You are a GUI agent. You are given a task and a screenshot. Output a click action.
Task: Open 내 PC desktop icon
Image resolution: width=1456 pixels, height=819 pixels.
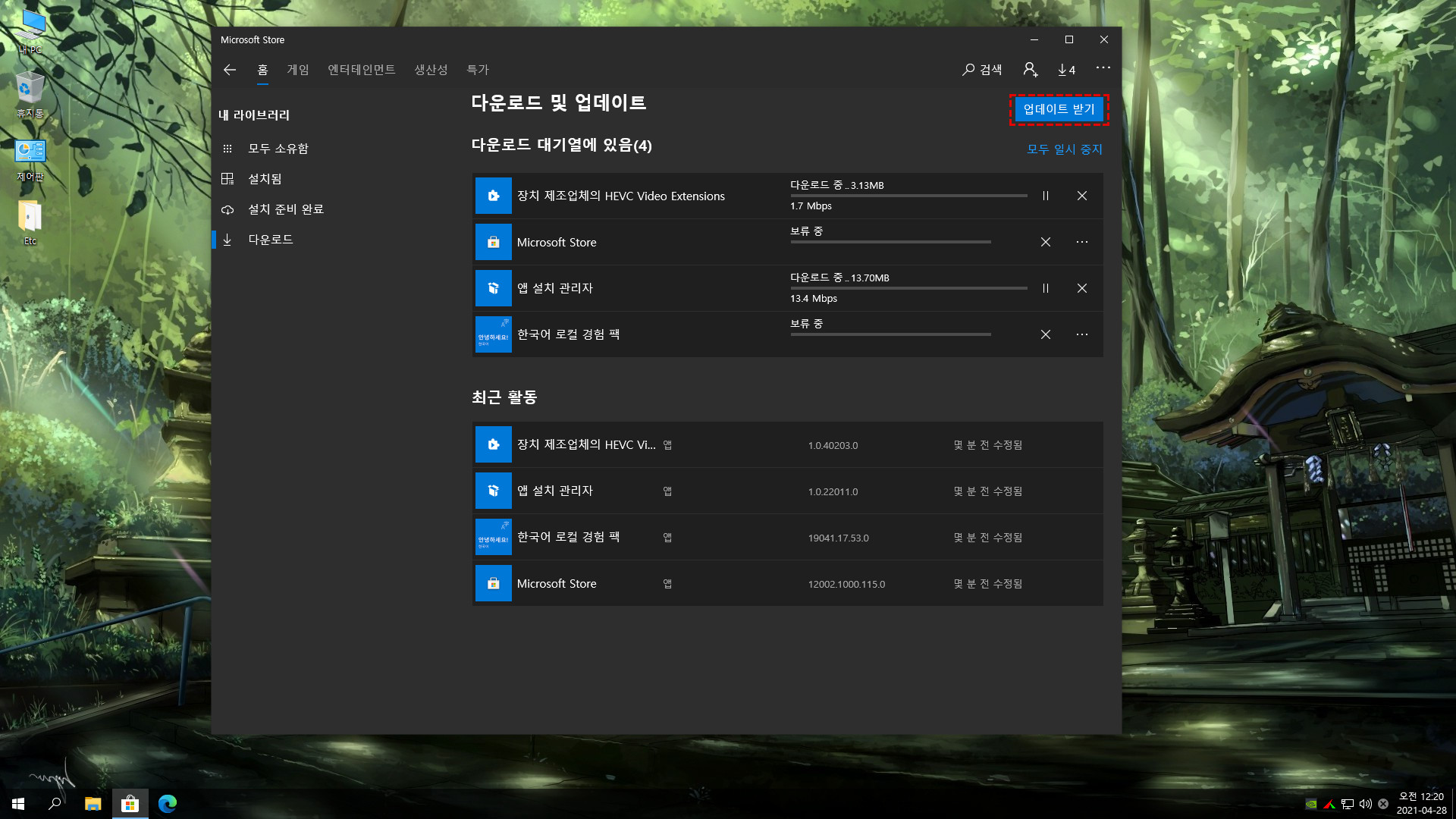point(30,32)
